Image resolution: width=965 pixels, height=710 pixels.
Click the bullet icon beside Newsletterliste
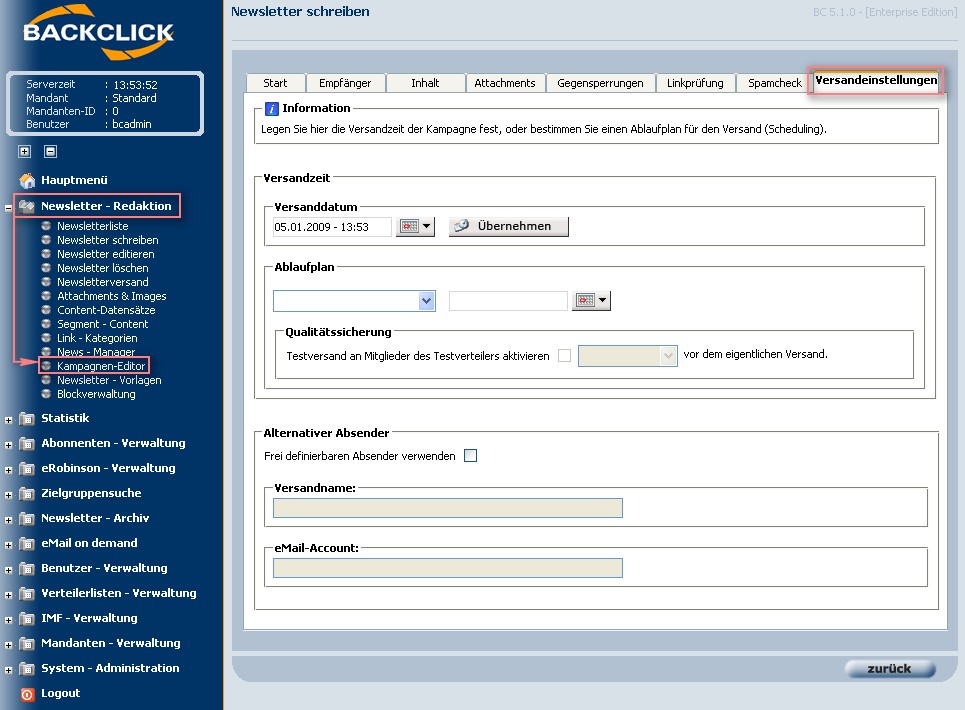(x=46, y=225)
